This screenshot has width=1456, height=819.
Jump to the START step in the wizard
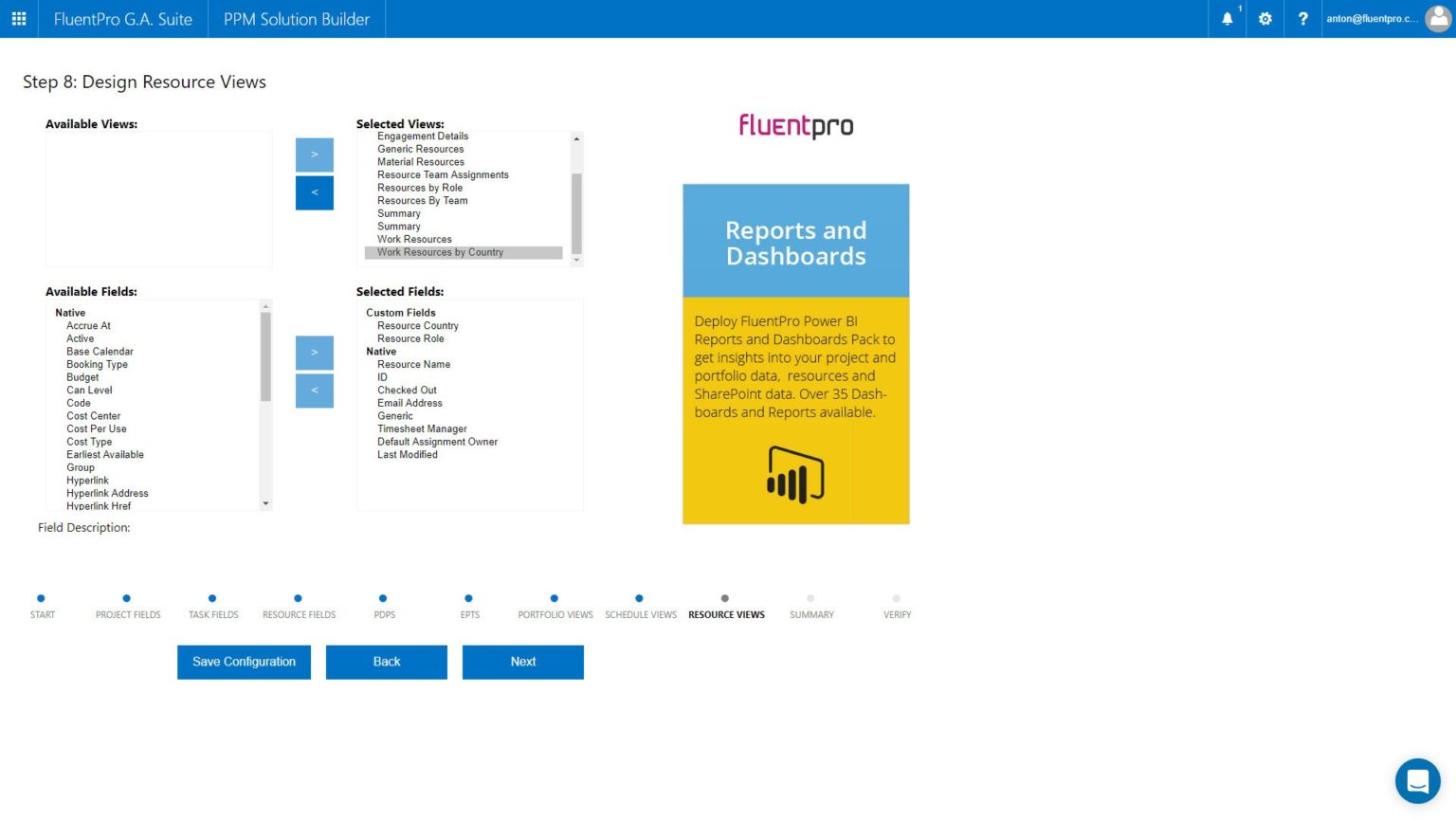42,607
